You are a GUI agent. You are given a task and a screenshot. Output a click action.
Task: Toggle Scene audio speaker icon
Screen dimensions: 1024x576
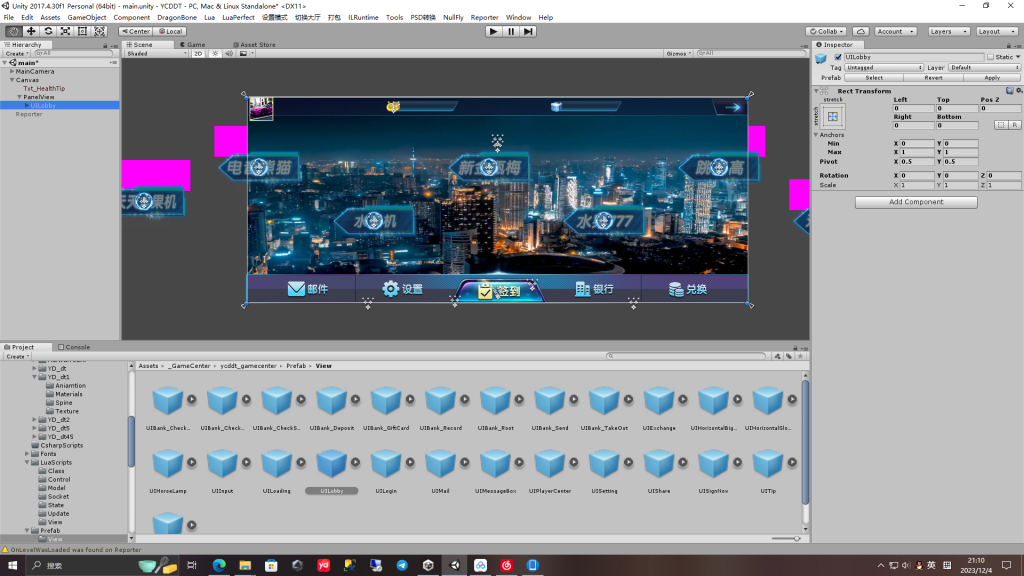point(229,54)
